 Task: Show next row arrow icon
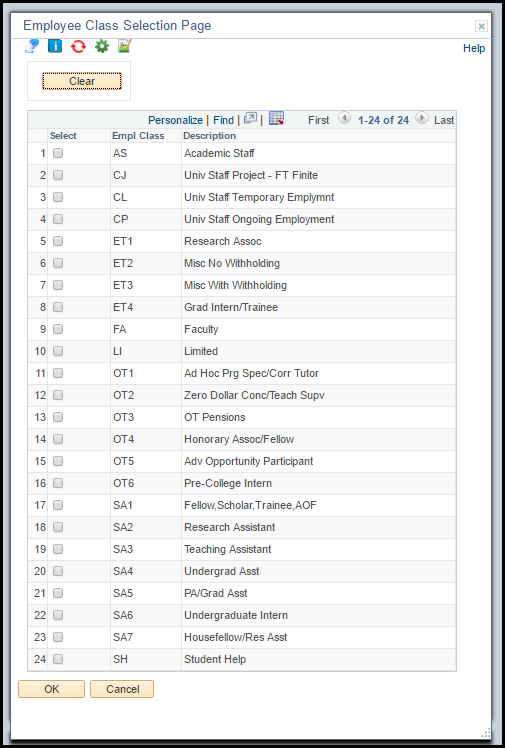[x=422, y=118]
